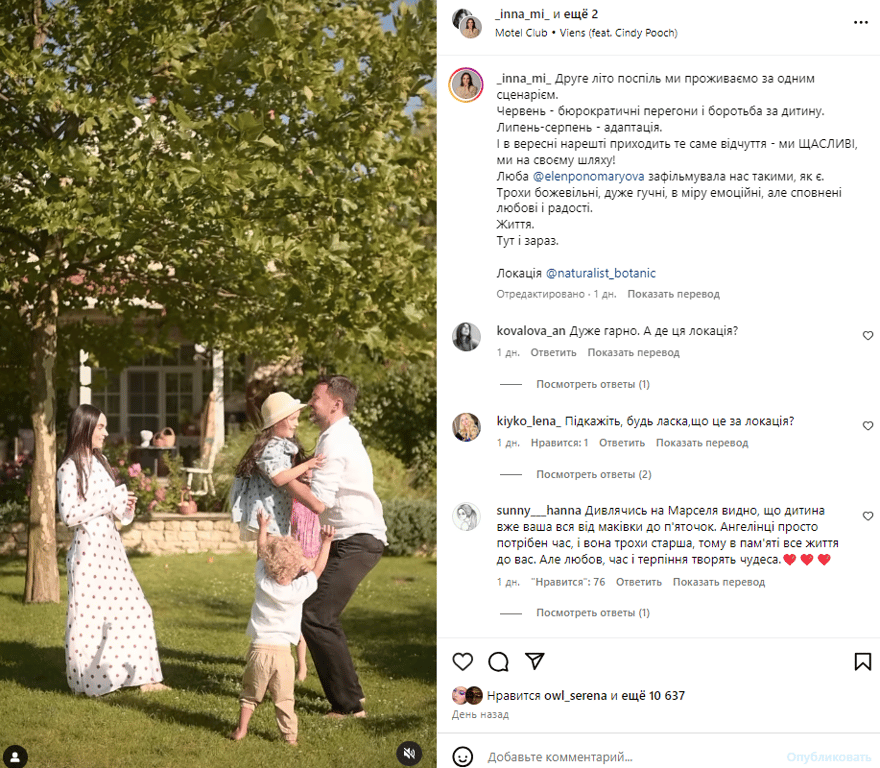This screenshot has height=768, width=880.
Task: Reply to kiyko_lena_'s comment
Action: (622, 443)
